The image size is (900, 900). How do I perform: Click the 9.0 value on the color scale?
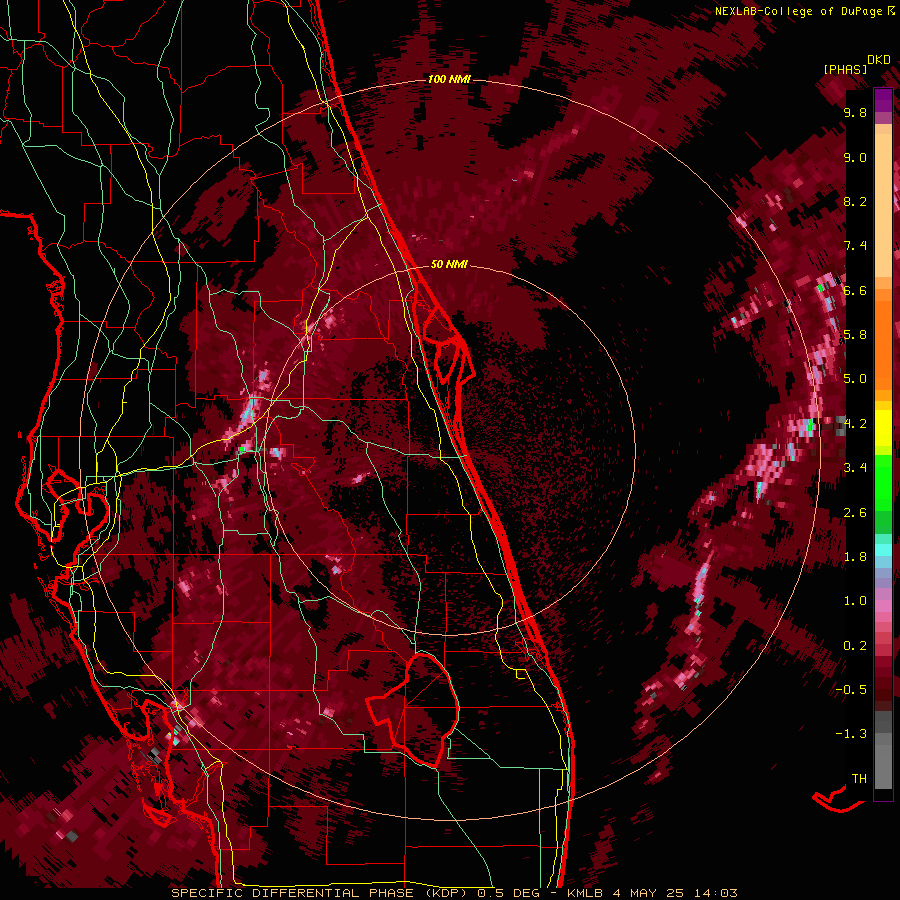(x=855, y=157)
